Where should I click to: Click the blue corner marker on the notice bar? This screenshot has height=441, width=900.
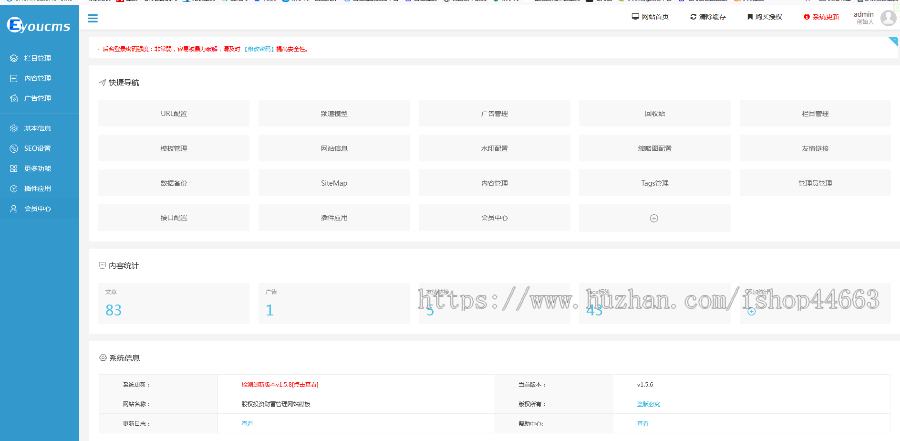[x=893, y=41]
